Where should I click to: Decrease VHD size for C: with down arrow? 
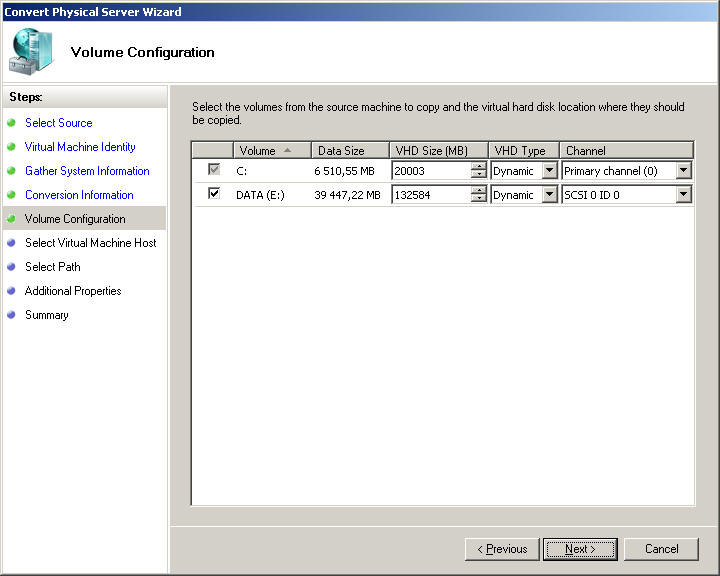[x=478, y=175]
